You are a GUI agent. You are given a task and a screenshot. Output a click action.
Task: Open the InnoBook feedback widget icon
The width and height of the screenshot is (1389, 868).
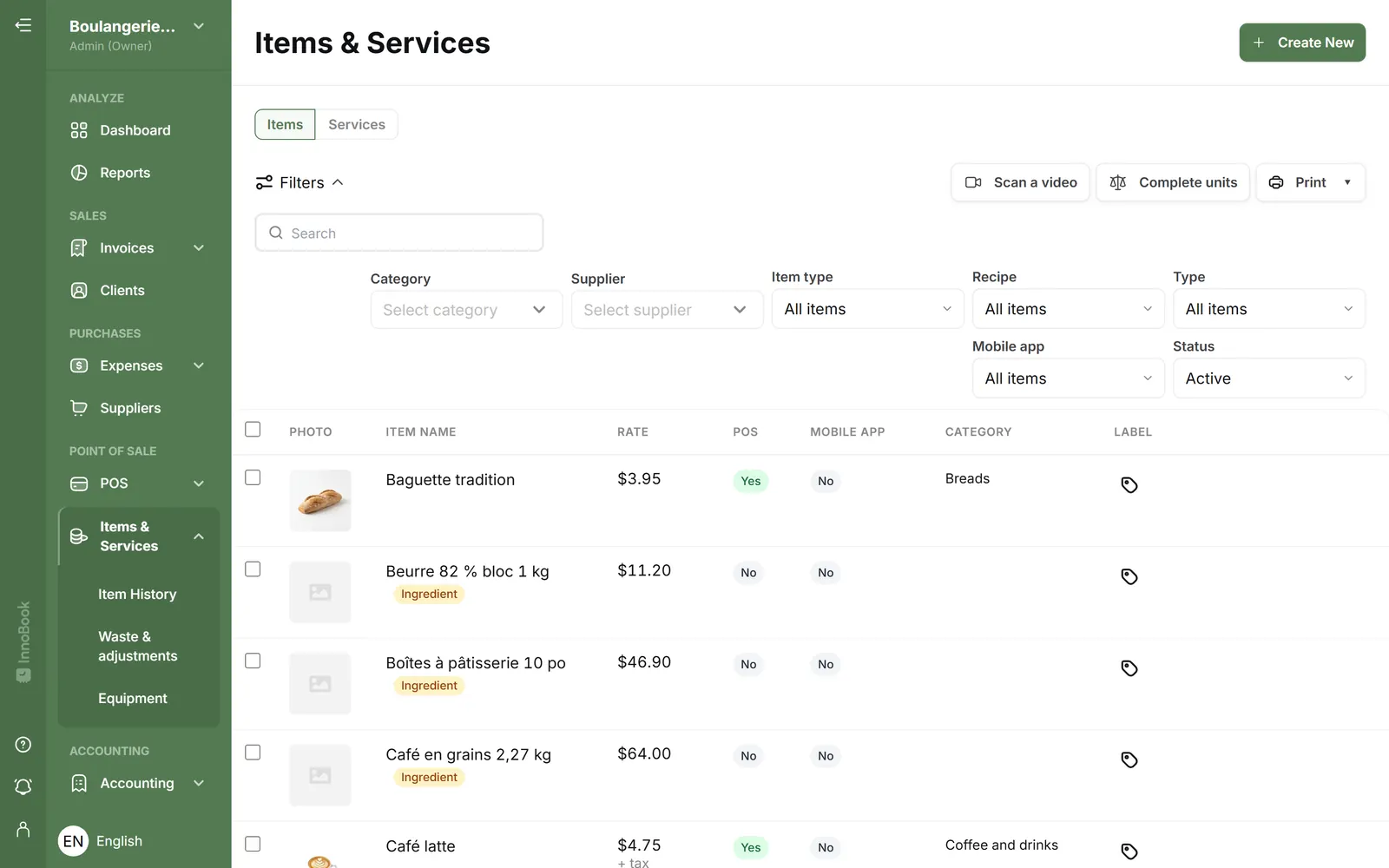[x=23, y=675]
